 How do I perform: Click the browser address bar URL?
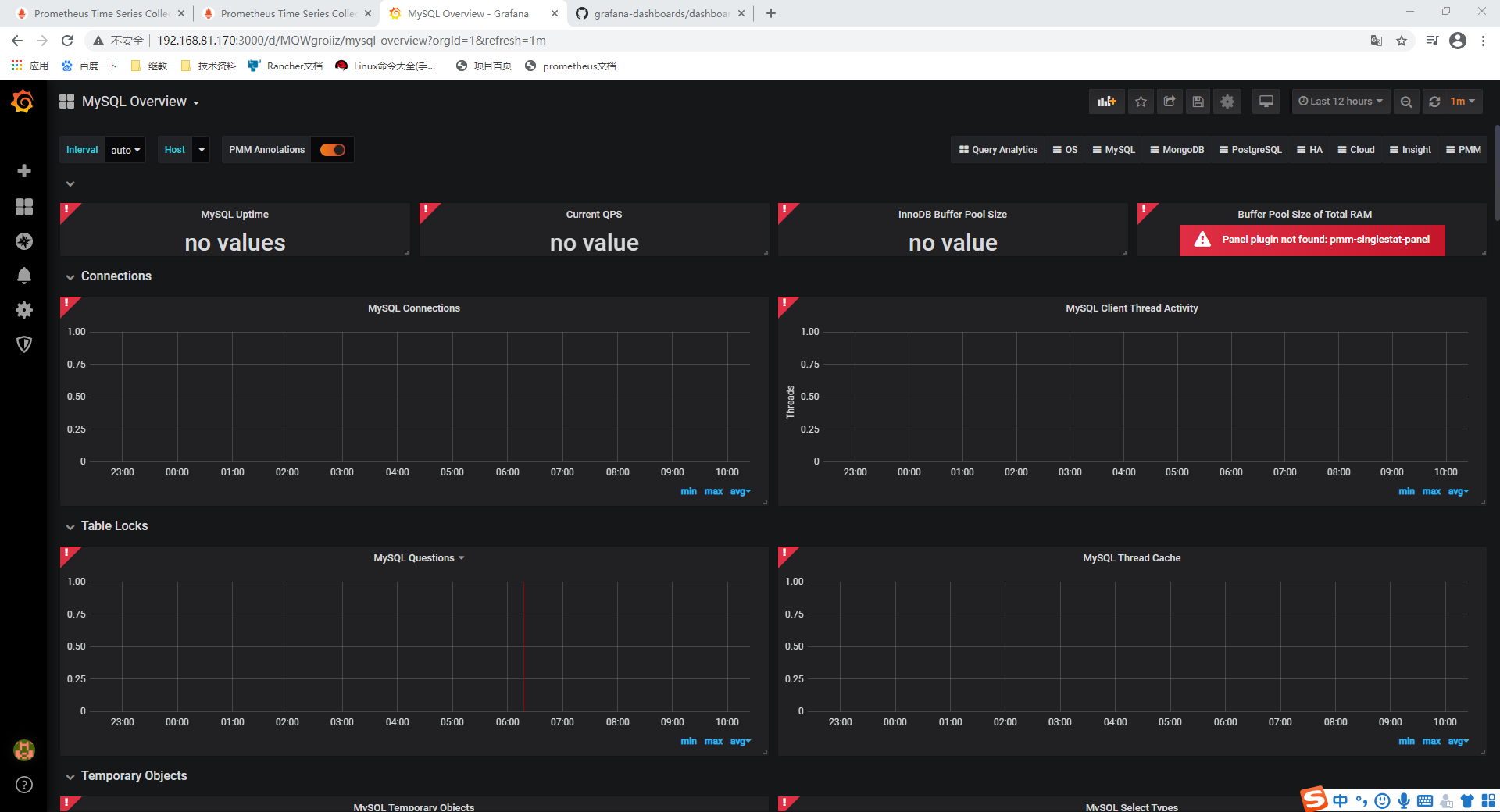pos(352,41)
